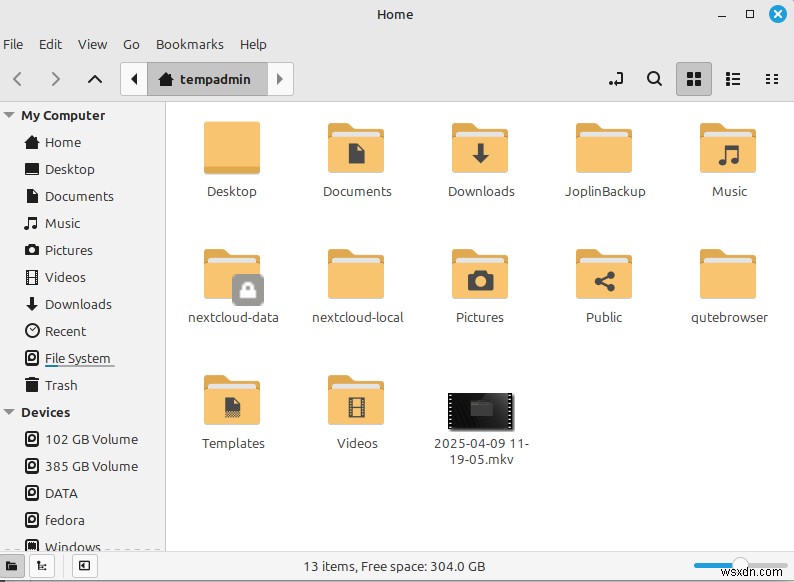Switch to compact view

(772, 79)
